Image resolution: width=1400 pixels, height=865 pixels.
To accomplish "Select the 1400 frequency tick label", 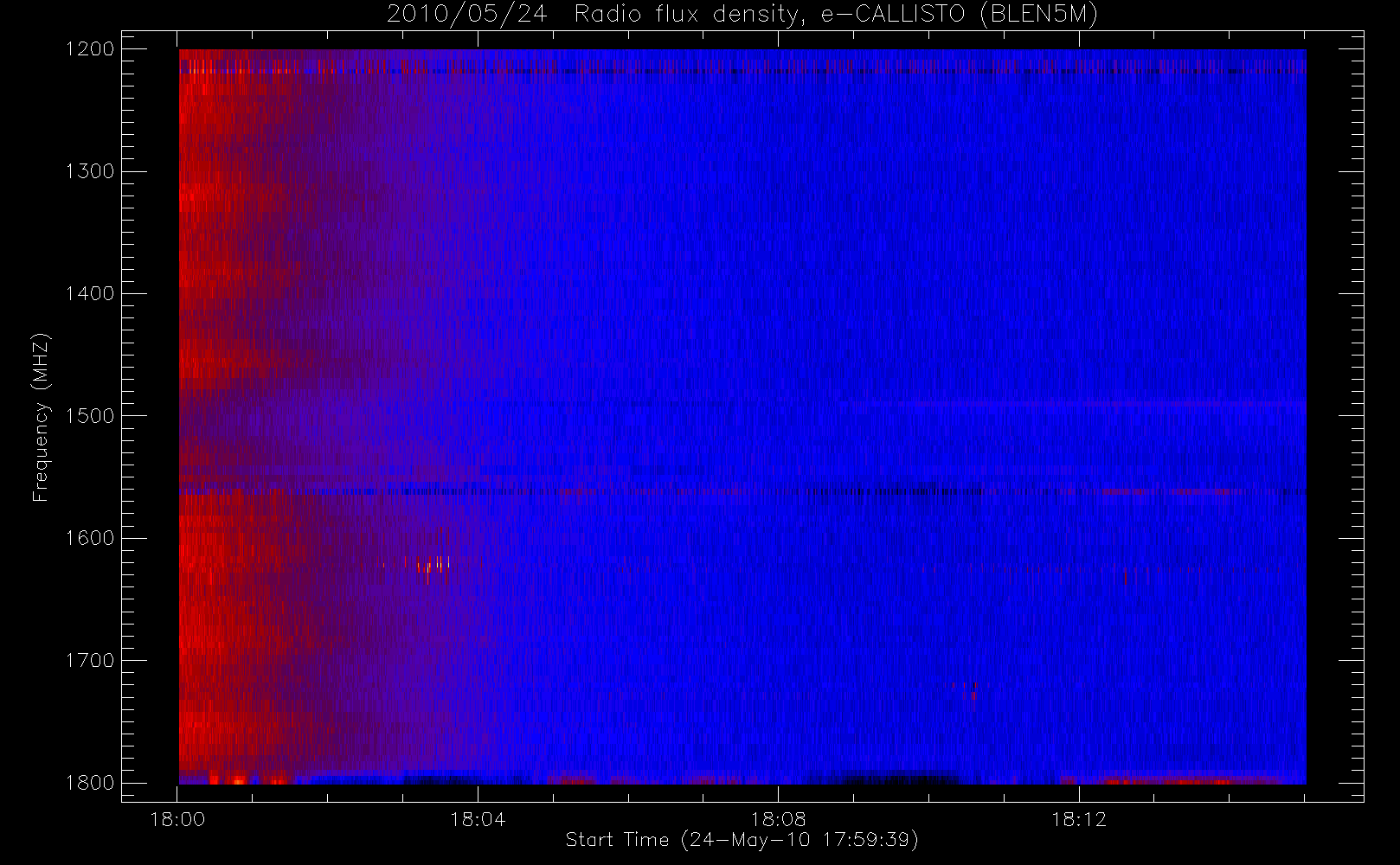I will pyautogui.click(x=90, y=293).
